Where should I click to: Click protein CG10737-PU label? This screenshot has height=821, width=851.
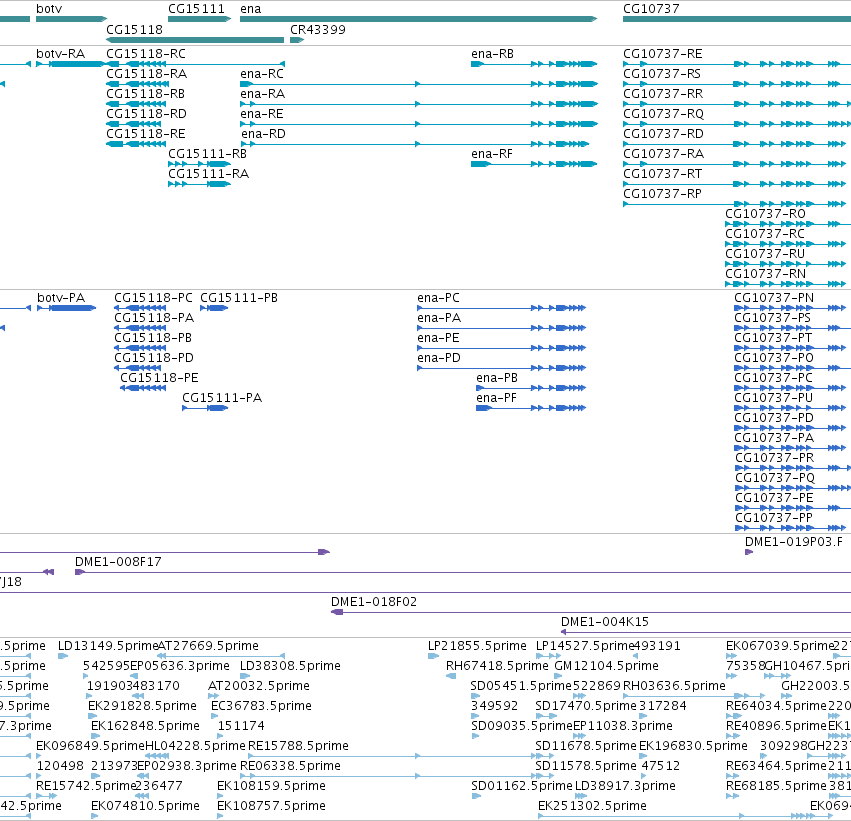coord(773,398)
